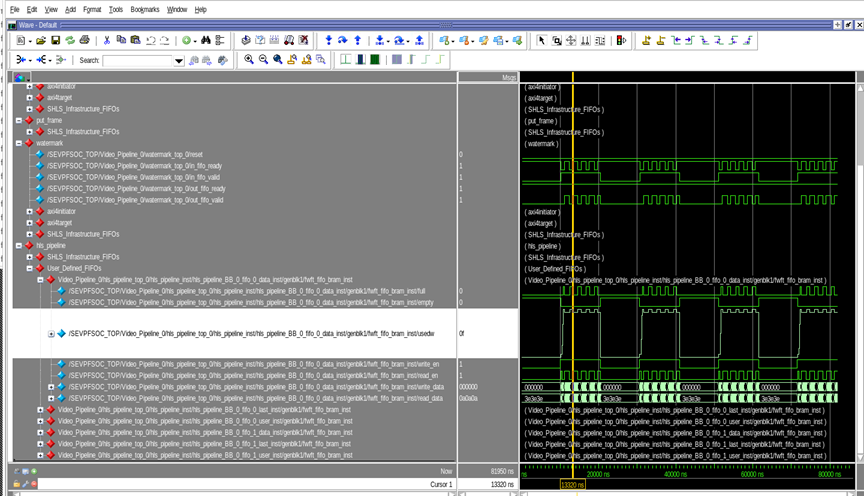Click the Cut scissors icon
This screenshot has height=496, width=864.
[106, 40]
